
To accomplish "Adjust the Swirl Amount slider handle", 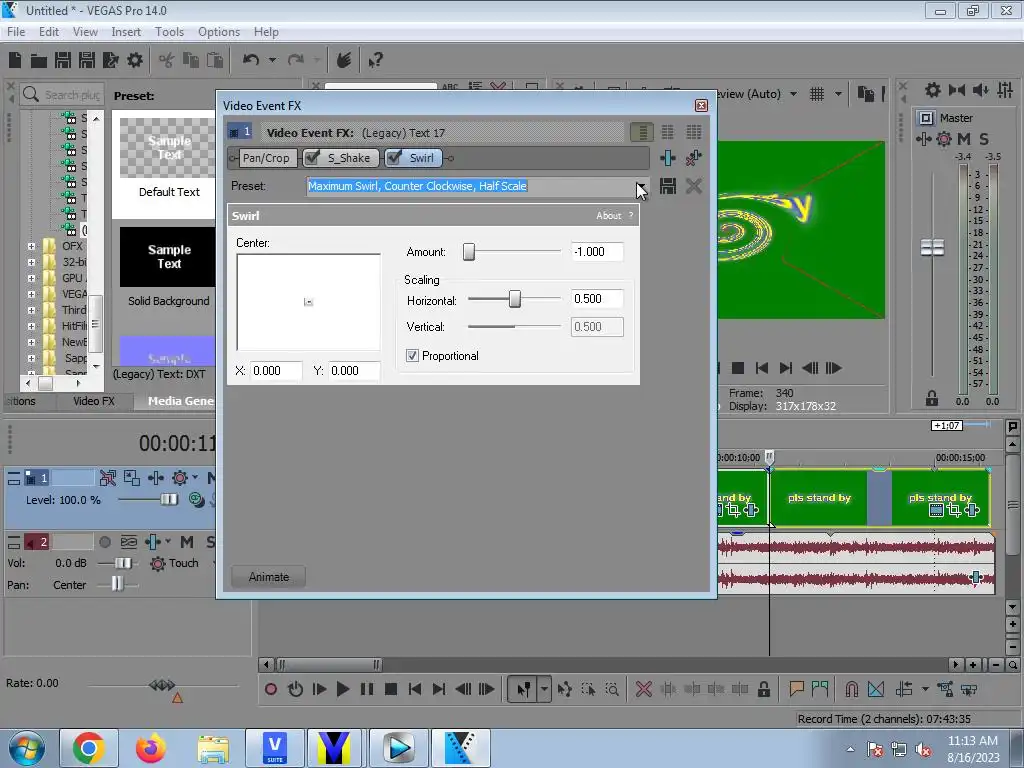I will pyautogui.click(x=469, y=252).
